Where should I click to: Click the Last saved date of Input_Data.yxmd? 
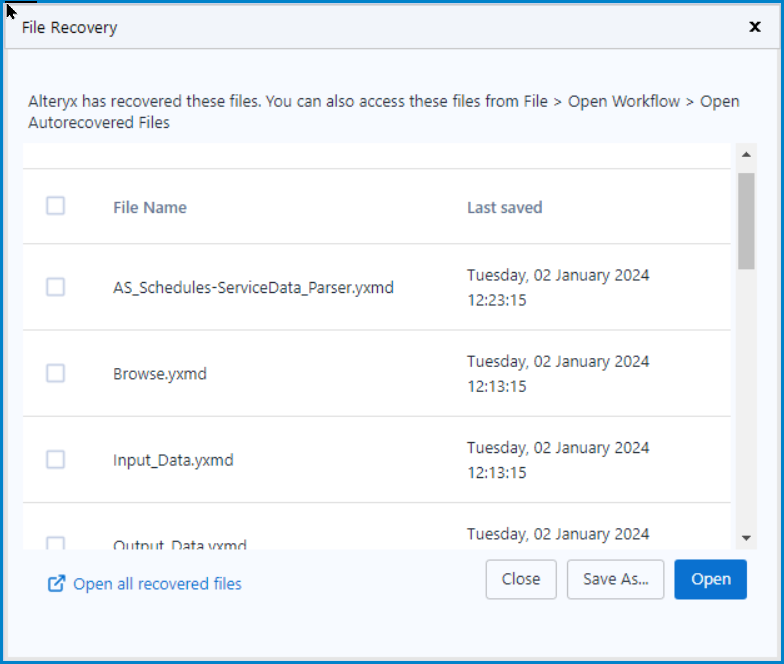(x=558, y=460)
